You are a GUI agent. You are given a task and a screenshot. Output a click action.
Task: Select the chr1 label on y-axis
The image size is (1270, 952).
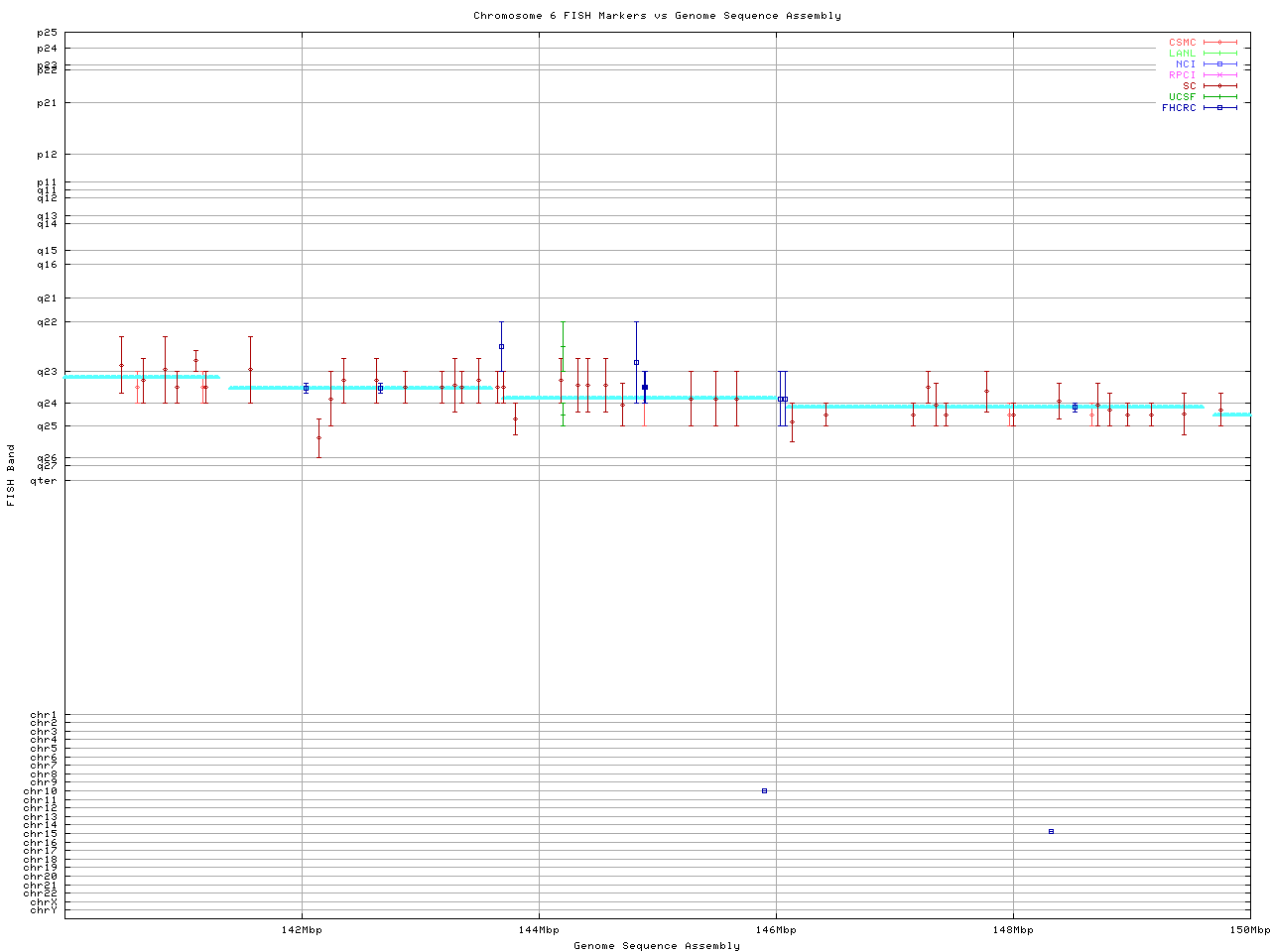(44, 715)
